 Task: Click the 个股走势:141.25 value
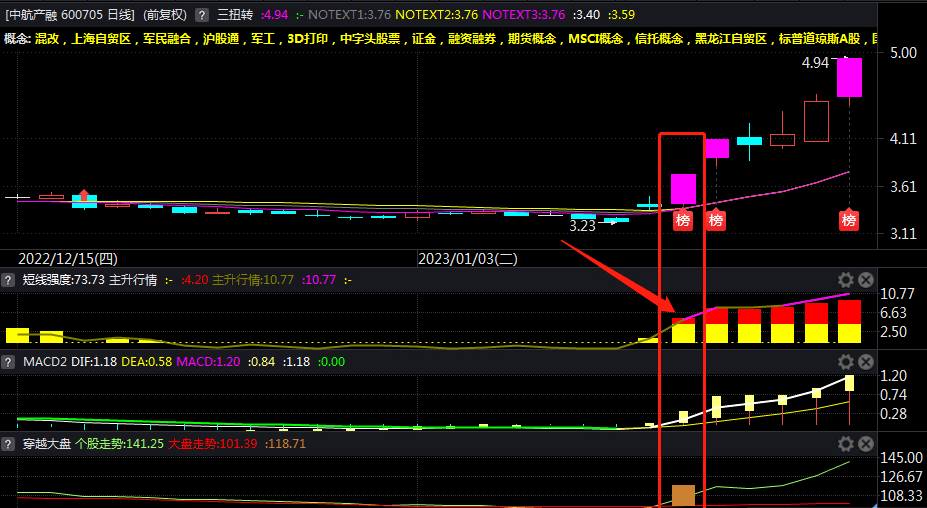click(x=119, y=443)
